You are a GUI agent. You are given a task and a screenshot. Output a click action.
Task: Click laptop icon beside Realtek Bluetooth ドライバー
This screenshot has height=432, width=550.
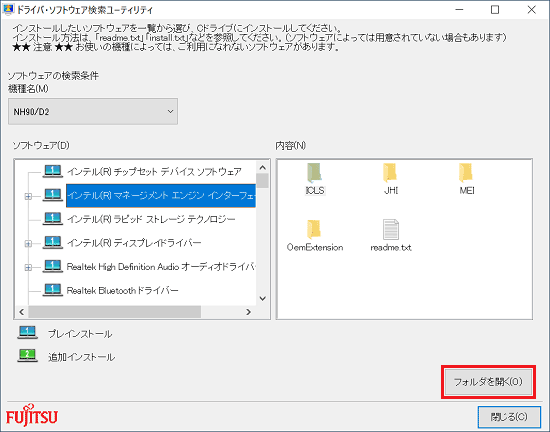coord(53,290)
